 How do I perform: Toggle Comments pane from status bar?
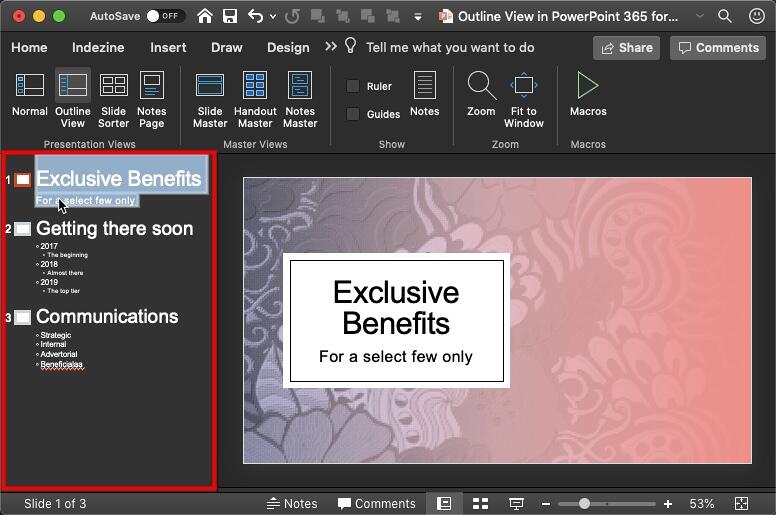point(377,504)
